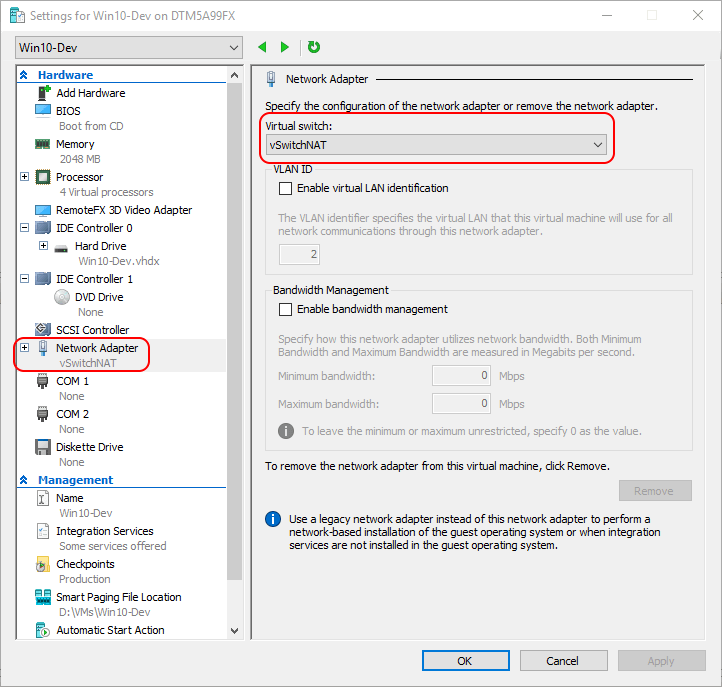Click the blue info icon near legacy adapter note
722x687 pixels.
coord(273,519)
